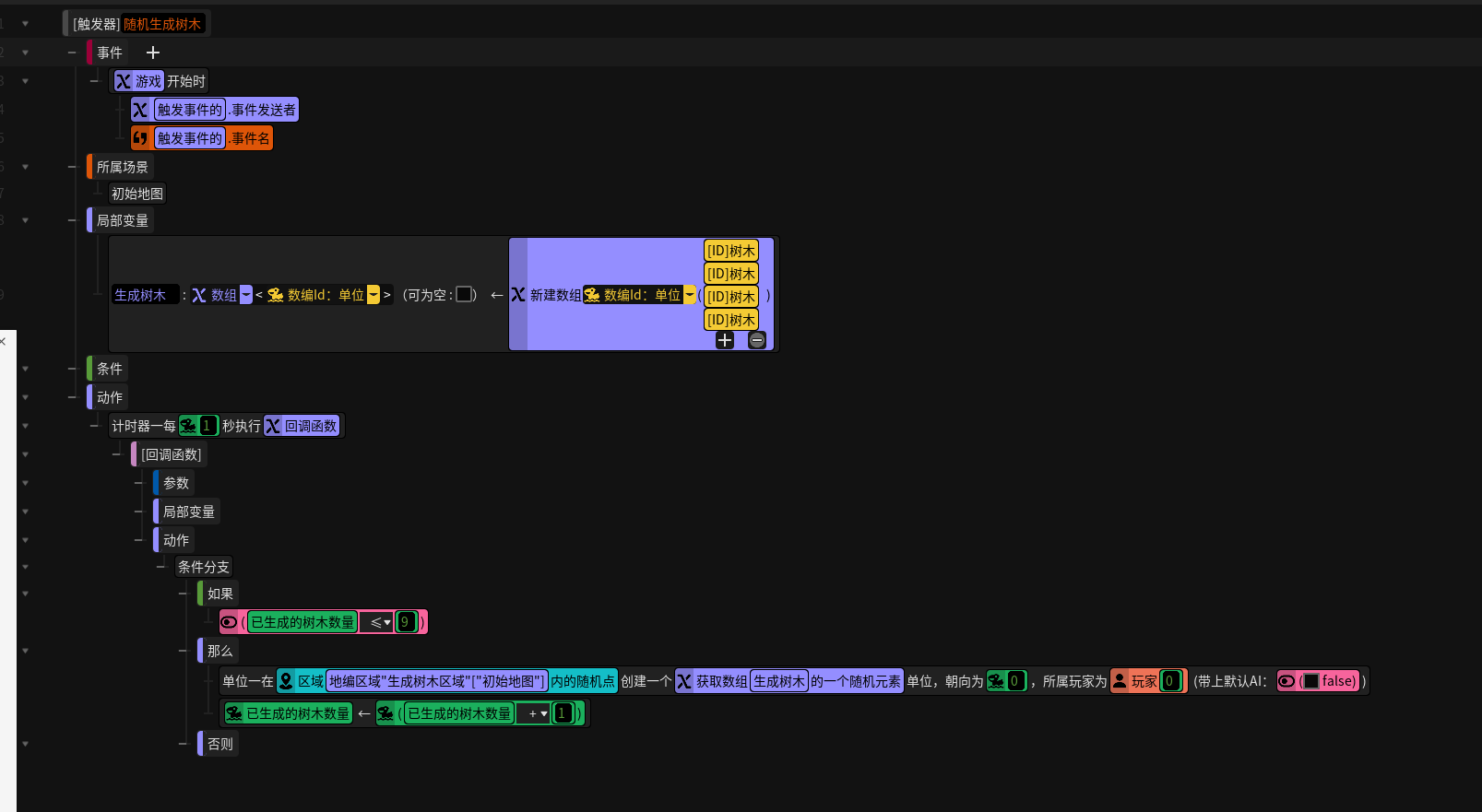Select the 否则 branch node
Viewport: 1482px width, 812px height.
[x=219, y=744]
